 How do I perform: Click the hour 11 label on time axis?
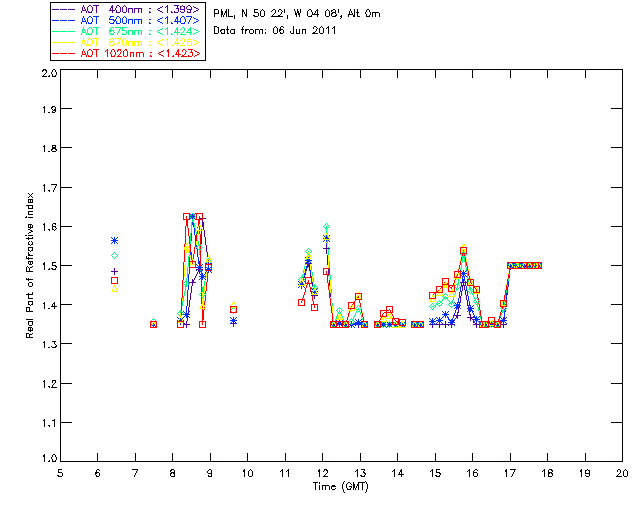click(285, 473)
